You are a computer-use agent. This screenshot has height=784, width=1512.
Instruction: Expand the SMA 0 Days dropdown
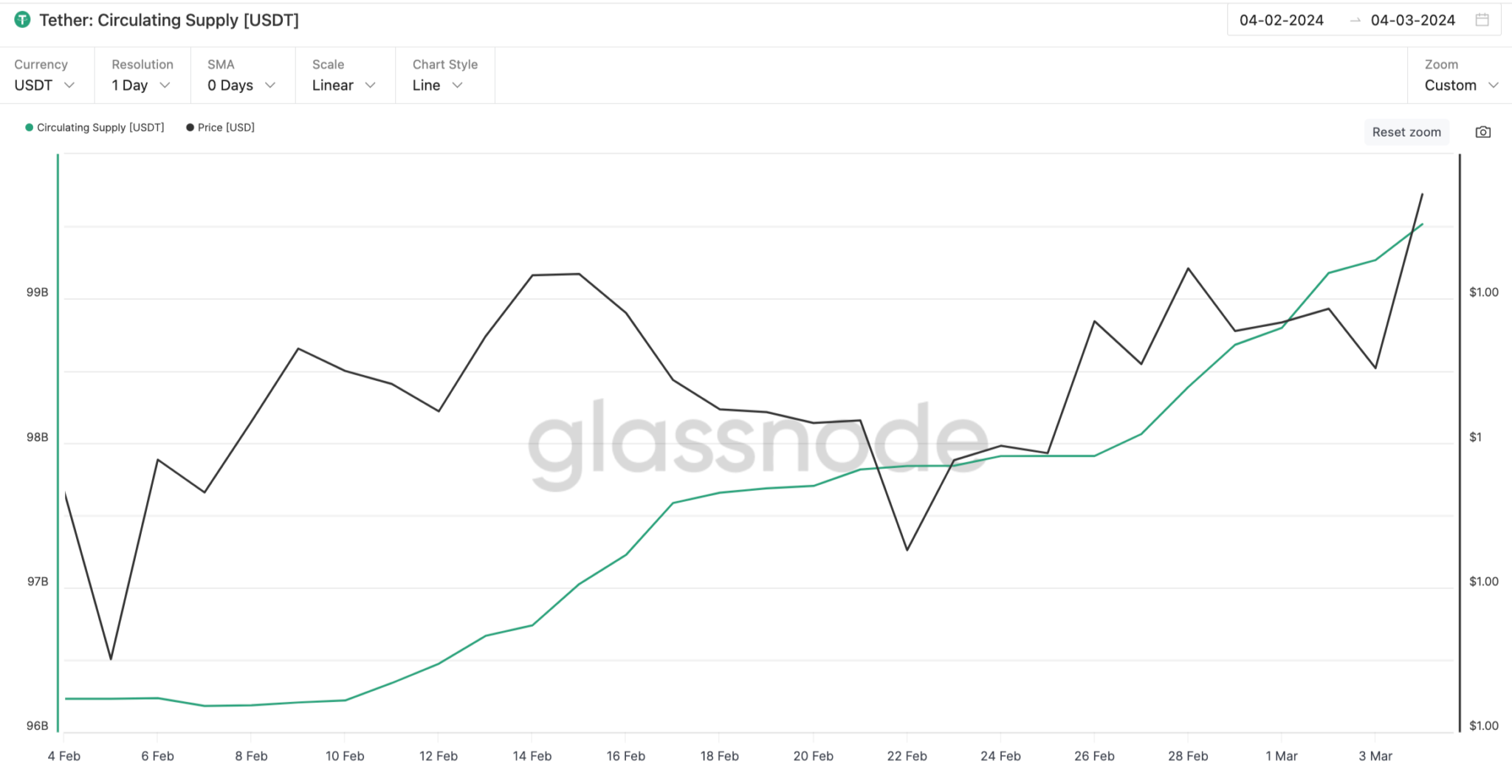pos(241,85)
